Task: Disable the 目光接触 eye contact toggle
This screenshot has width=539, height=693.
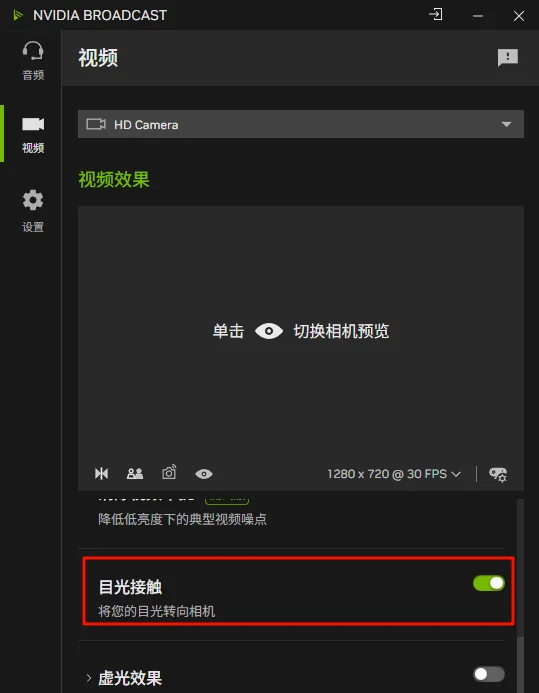Action: (x=489, y=583)
